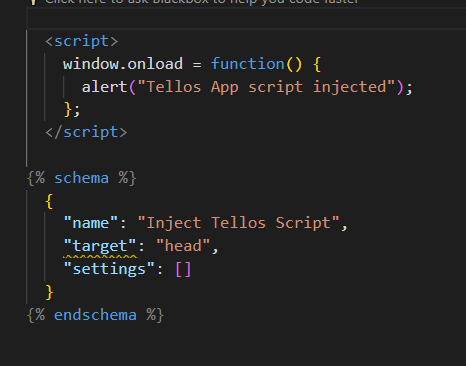
Task: Click the alert function call
Action: (105, 87)
